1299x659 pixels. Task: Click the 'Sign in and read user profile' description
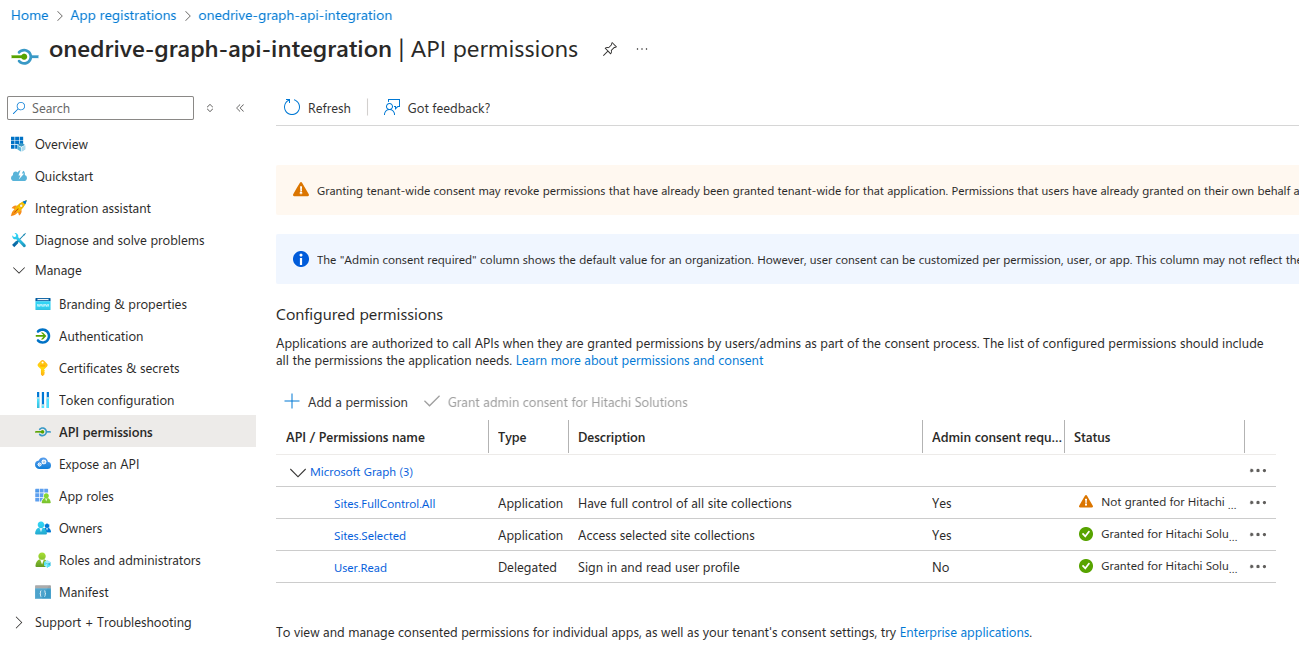659,567
